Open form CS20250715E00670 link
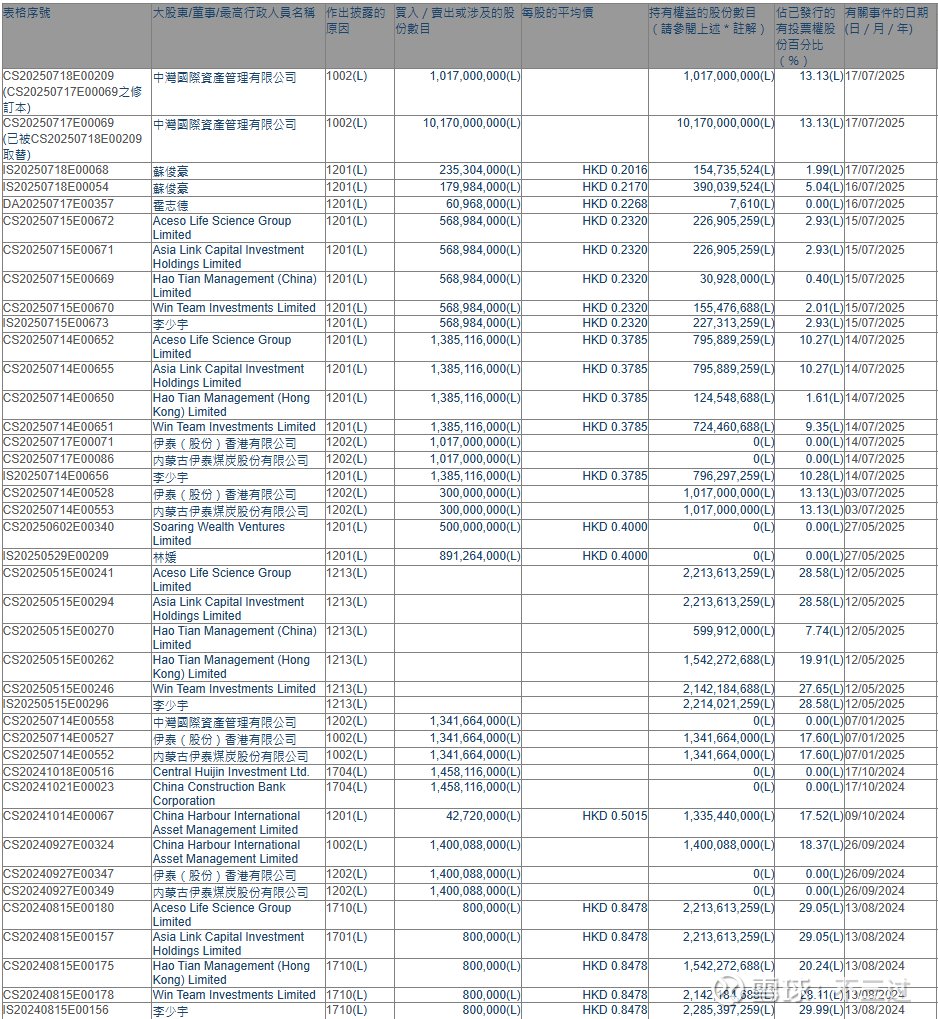Image resolution: width=938 pixels, height=1019 pixels. 59,308
